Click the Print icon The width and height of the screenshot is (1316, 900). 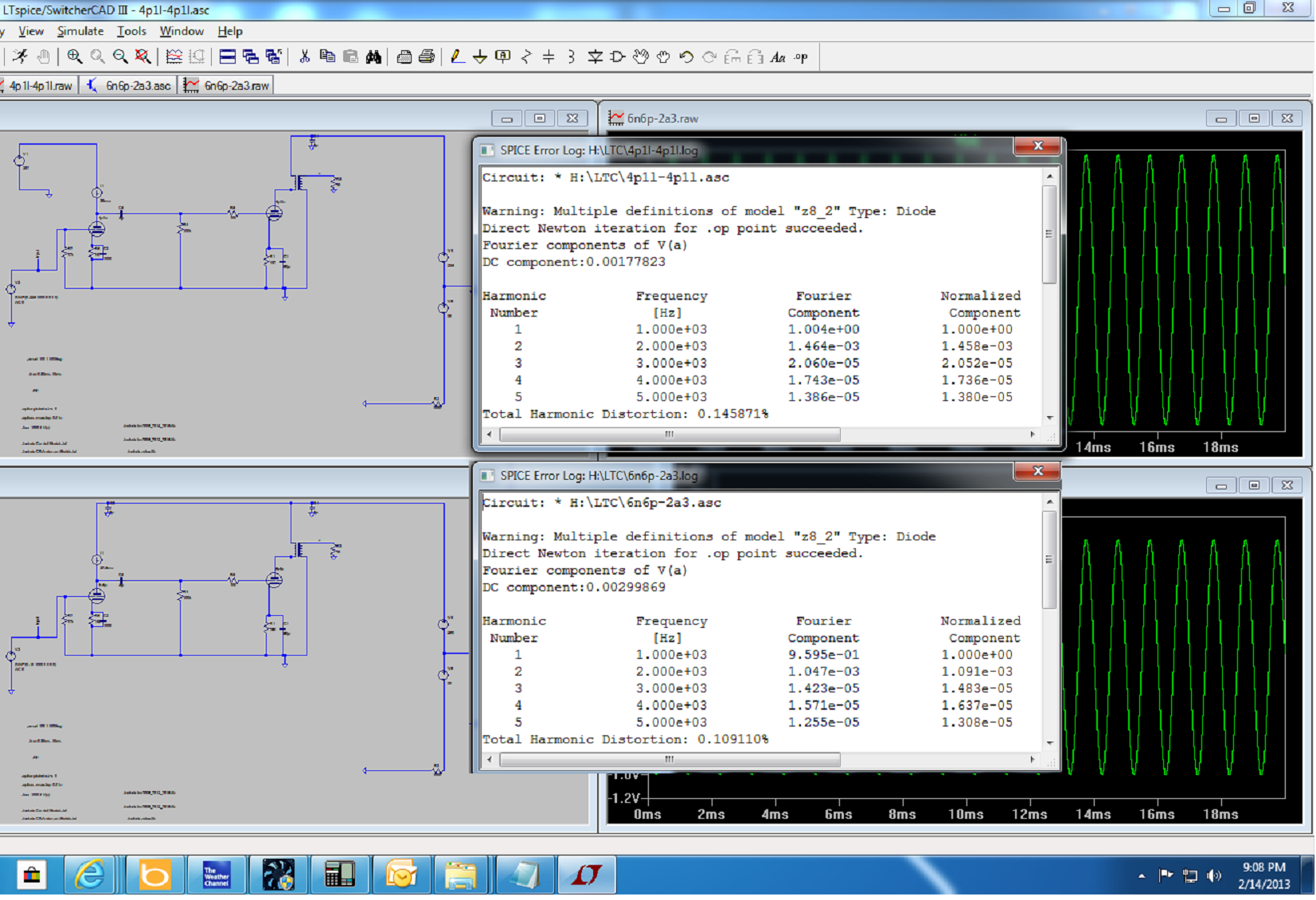(427, 56)
